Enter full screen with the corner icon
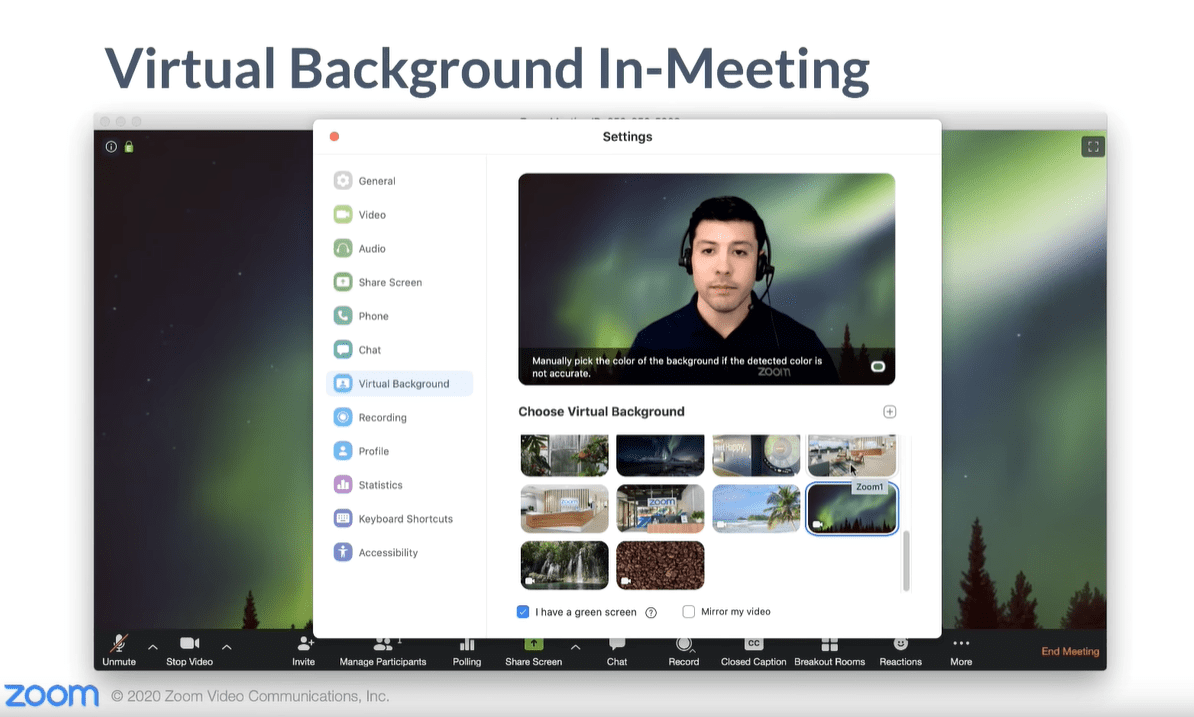 [x=1093, y=146]
